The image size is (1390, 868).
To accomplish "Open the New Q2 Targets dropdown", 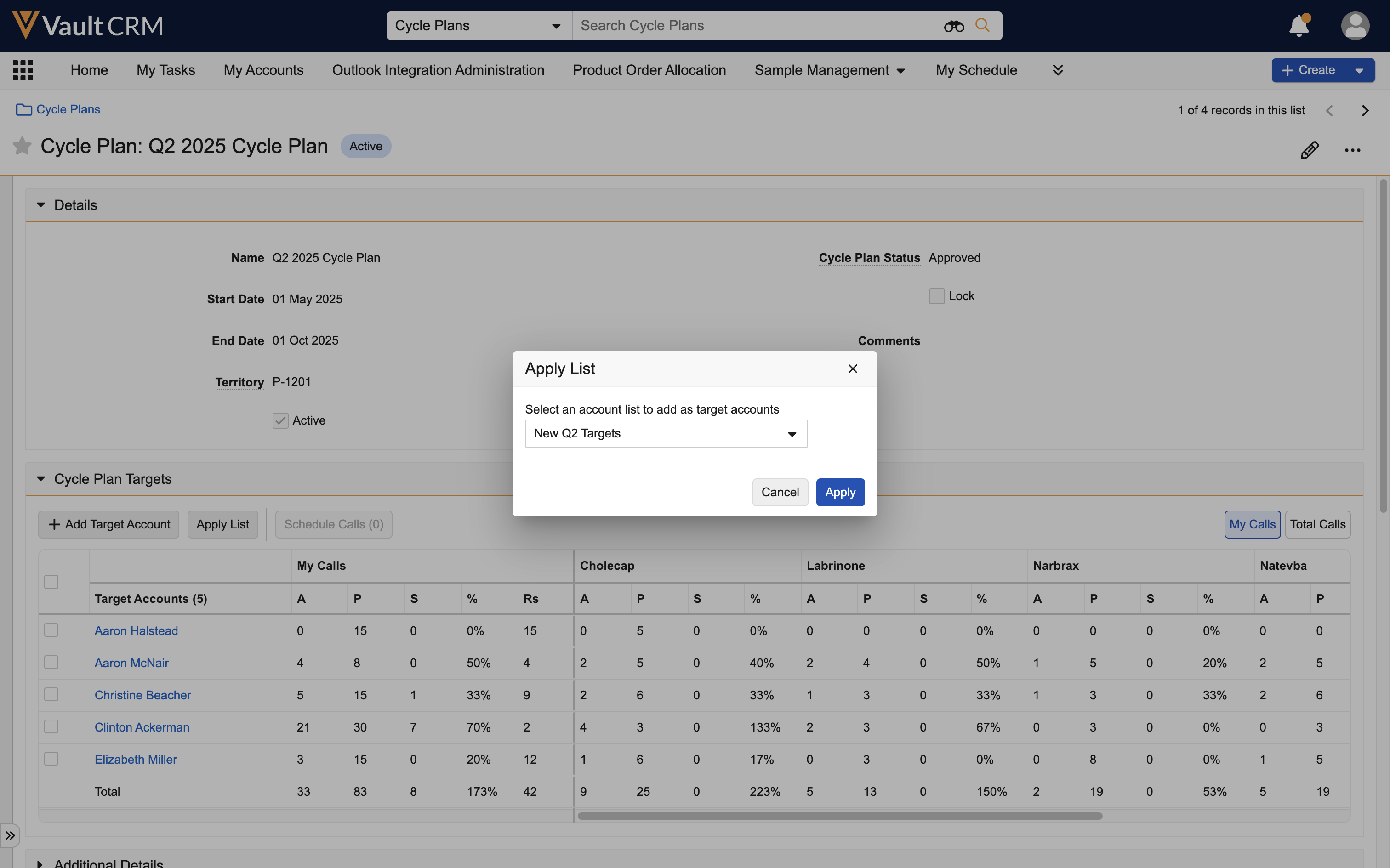I will pos(666,433).
